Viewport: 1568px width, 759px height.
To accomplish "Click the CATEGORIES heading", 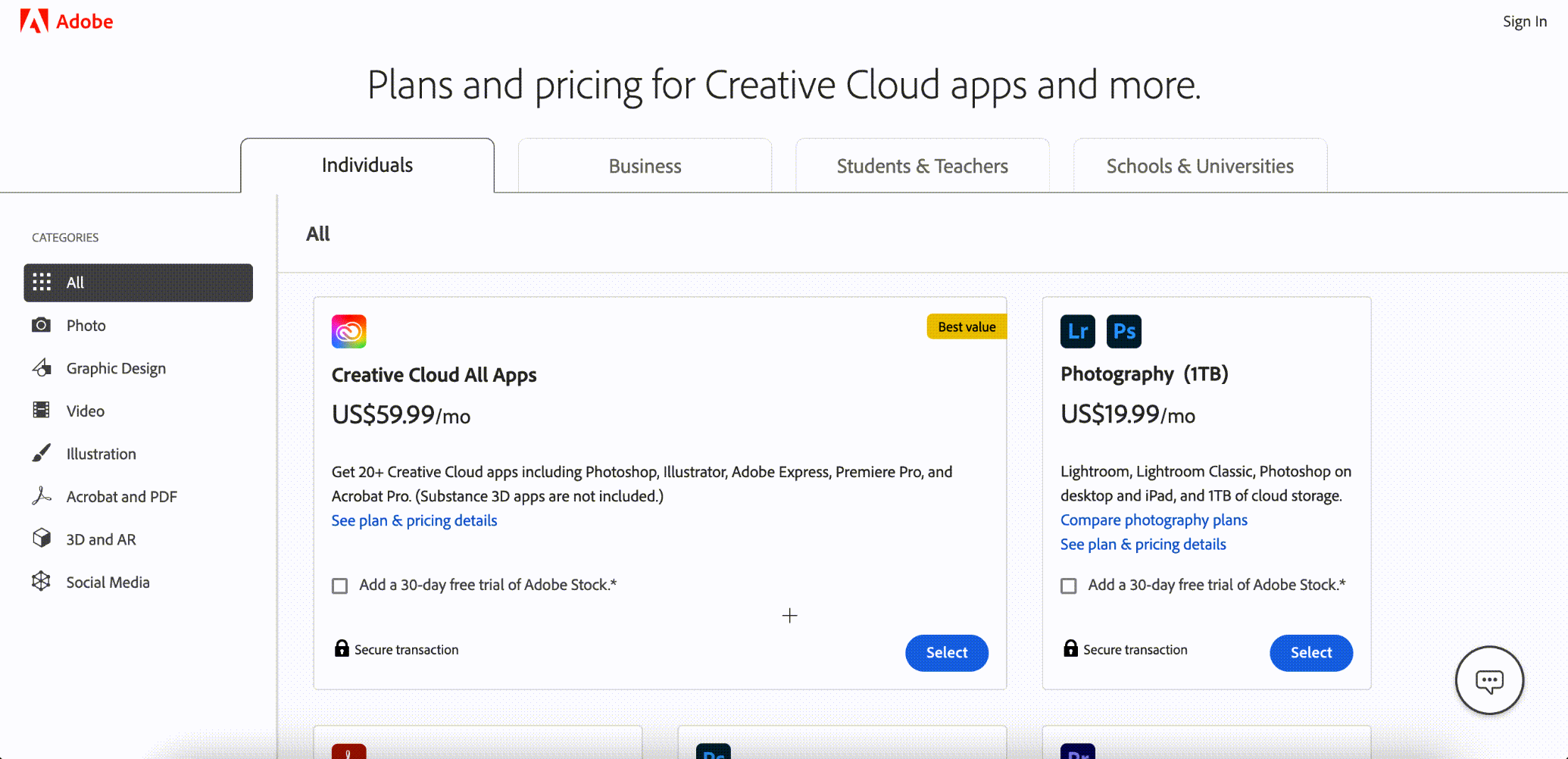I will [x=65, y=238].
